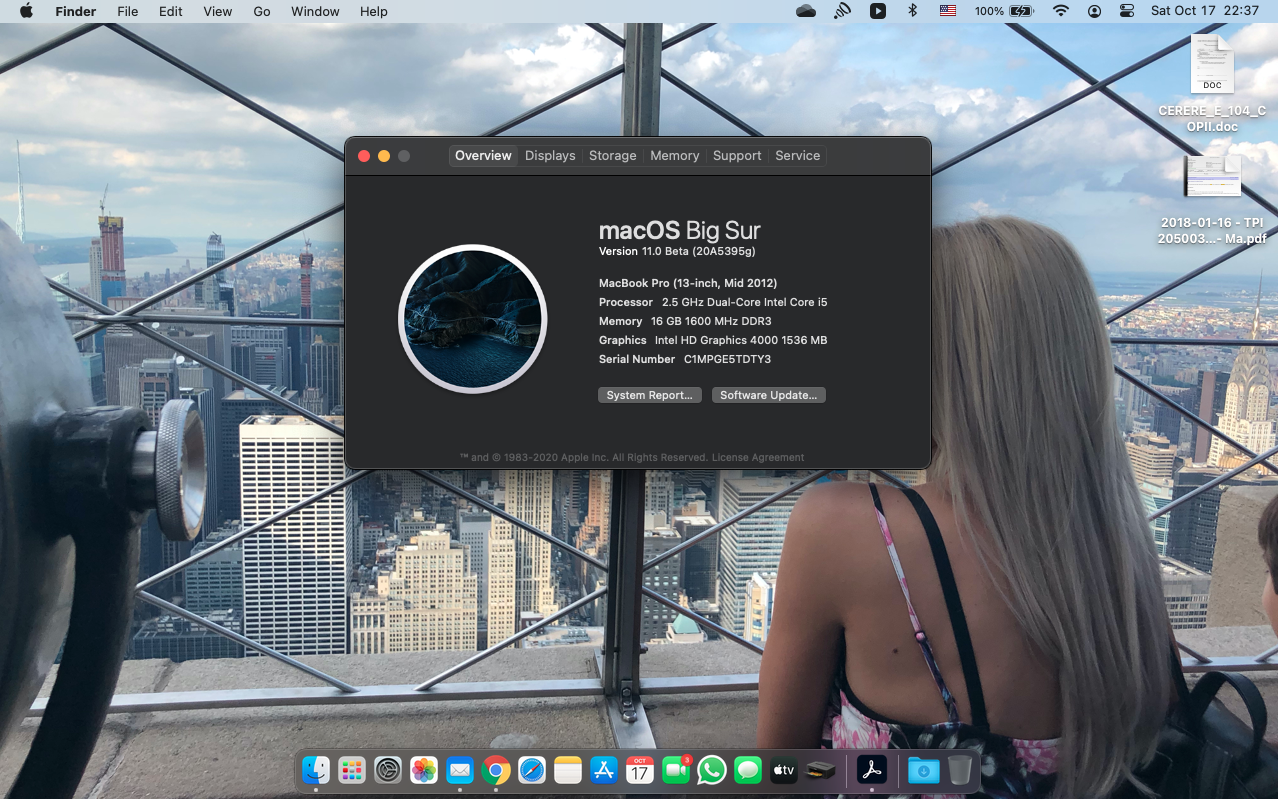Click the battery status 100% indicator
The width and height of the screenshot is (1278, 799).
tap(1003, 11)
